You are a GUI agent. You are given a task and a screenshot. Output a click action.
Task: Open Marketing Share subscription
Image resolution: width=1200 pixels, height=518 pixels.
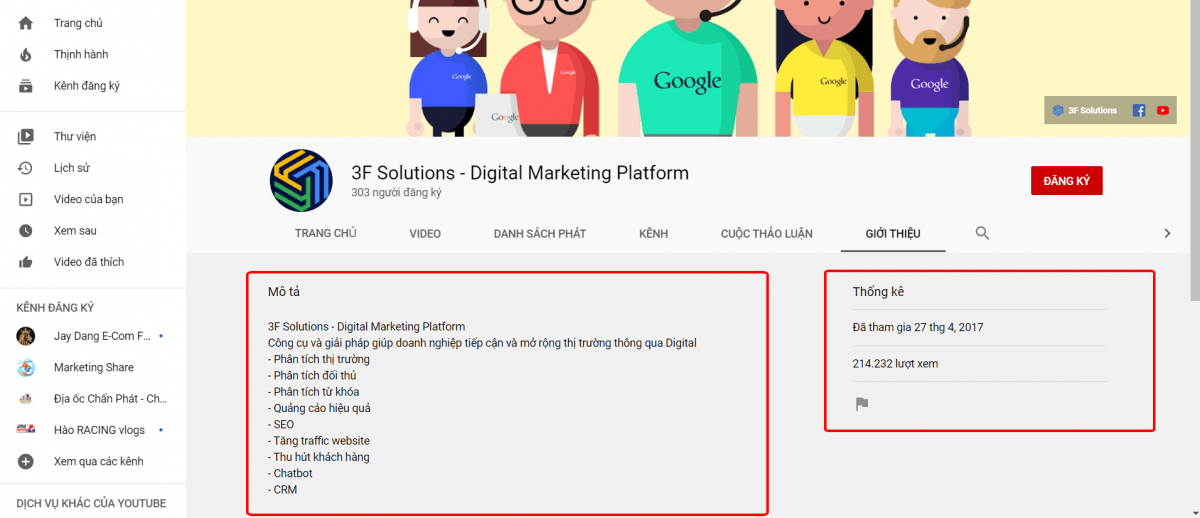point(93,367)
